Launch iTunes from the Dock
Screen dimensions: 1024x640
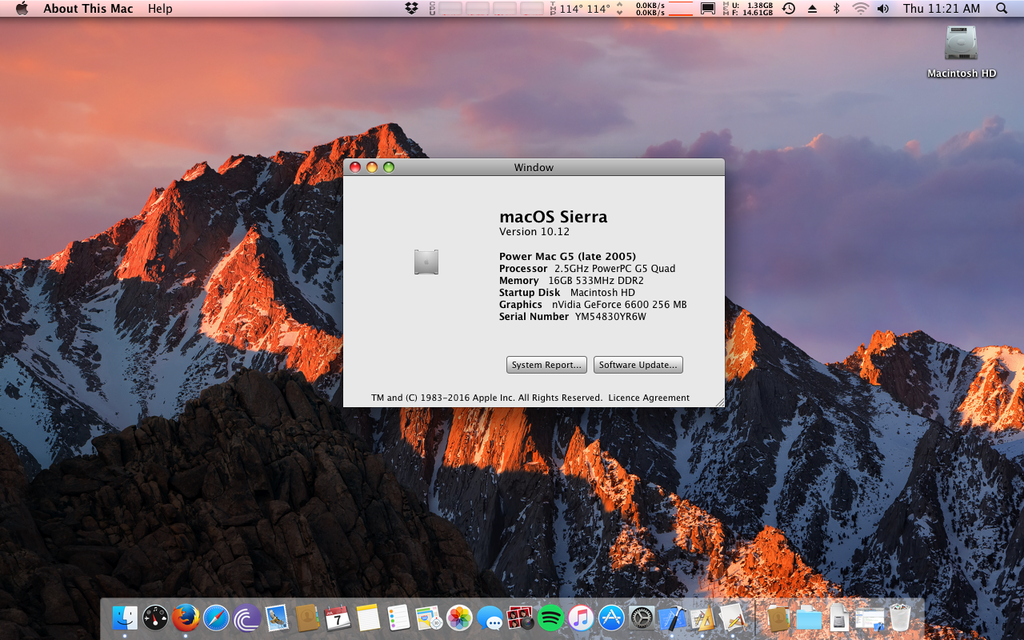[x=581, y=617]
